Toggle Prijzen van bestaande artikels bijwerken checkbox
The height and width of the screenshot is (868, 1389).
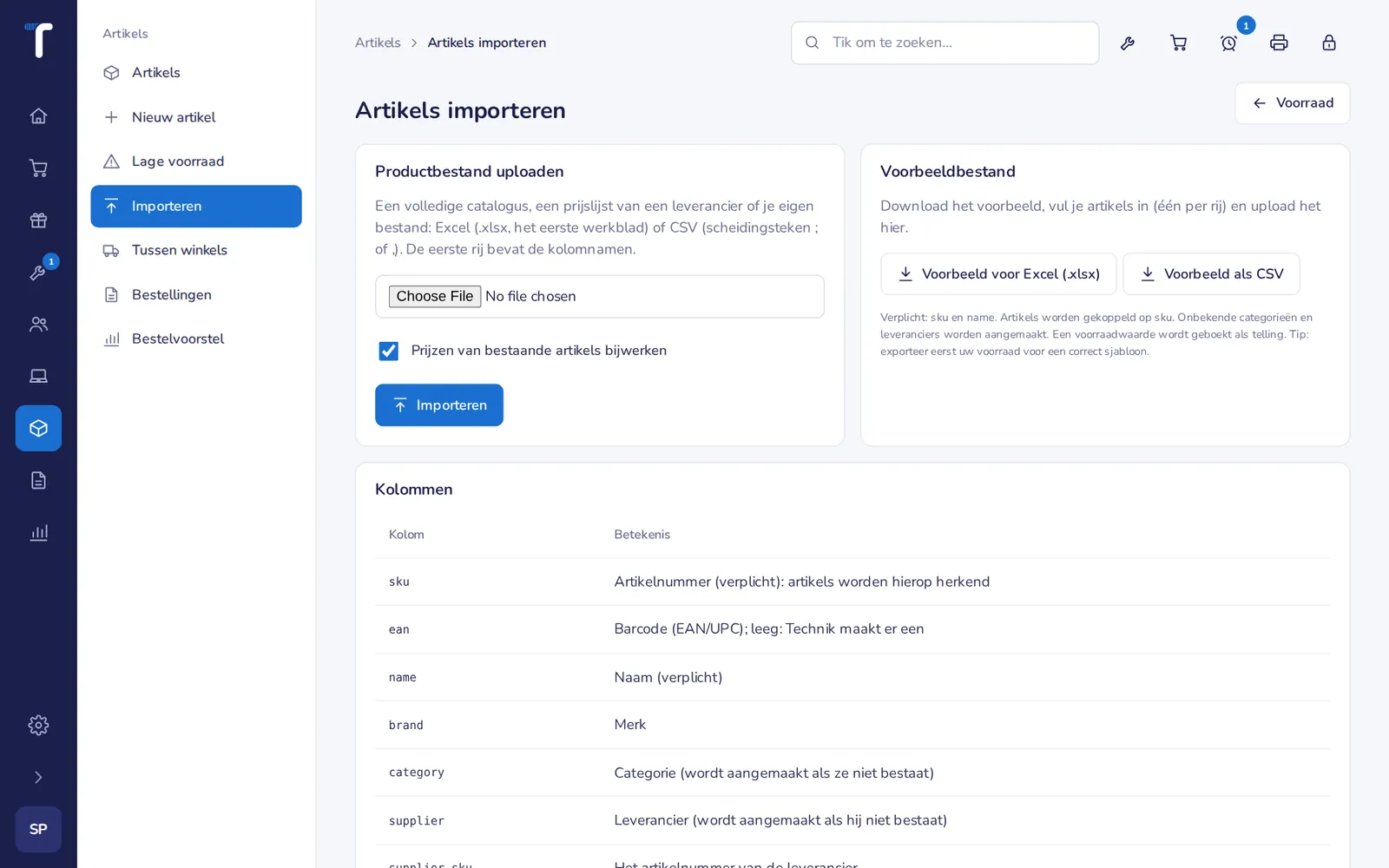point(388,351)
